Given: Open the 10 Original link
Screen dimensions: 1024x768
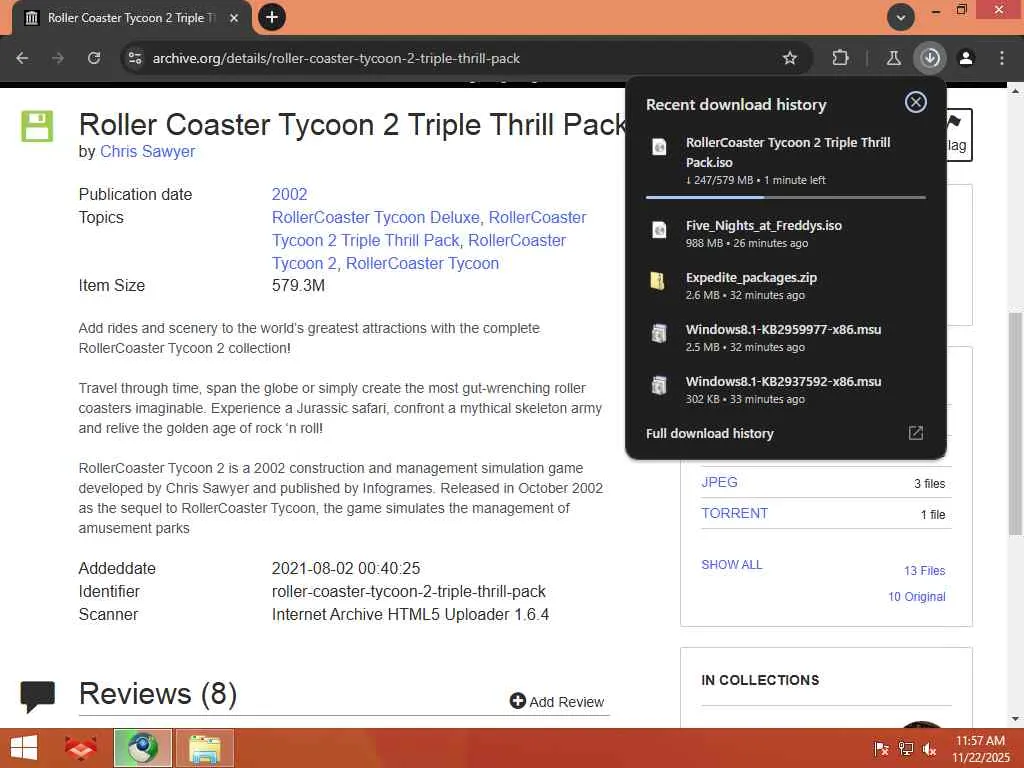Looking at the screenshot, I should tap(916, 596).
